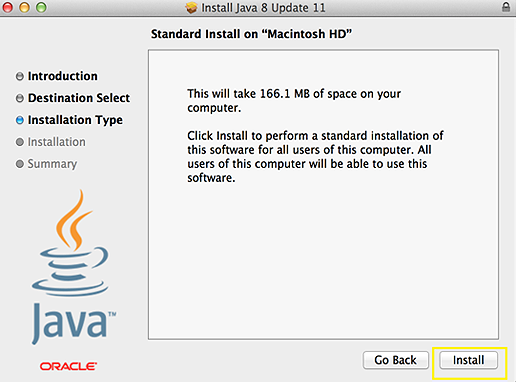Select the Destination Select step label
516x382 pixels.
[x=79, y=98]
